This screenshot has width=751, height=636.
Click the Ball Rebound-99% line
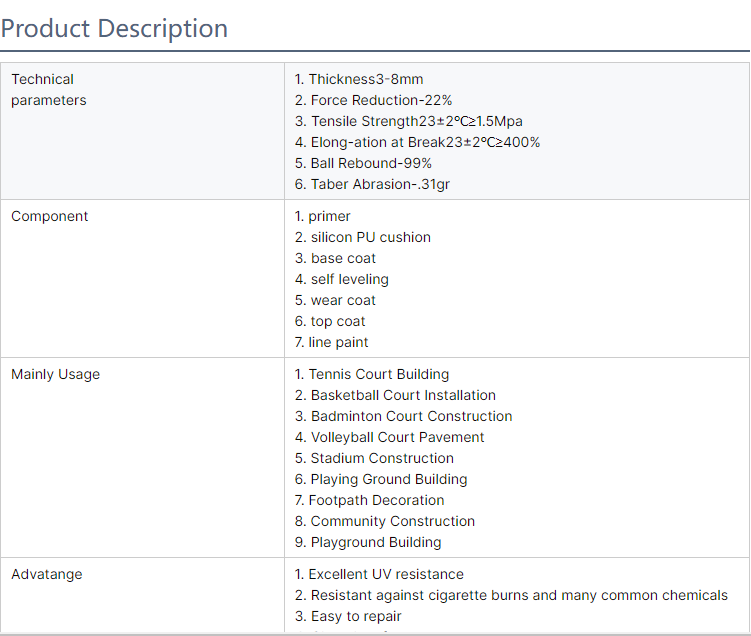pos(363,163)
